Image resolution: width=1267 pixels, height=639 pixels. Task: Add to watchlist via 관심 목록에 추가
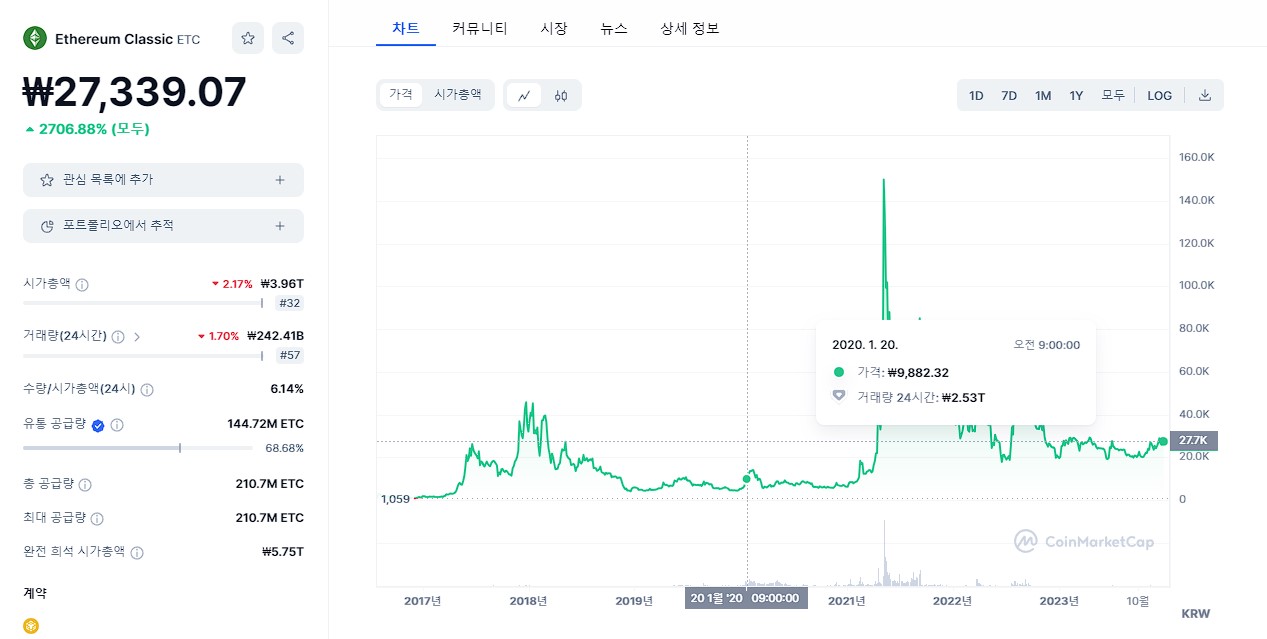tap(163, 180)
